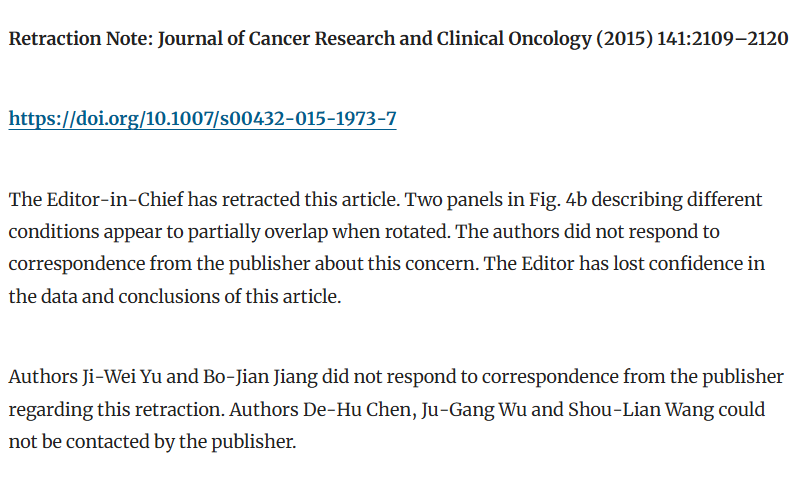Click the author name De-Hu Chen

click(x=360, y=410)
